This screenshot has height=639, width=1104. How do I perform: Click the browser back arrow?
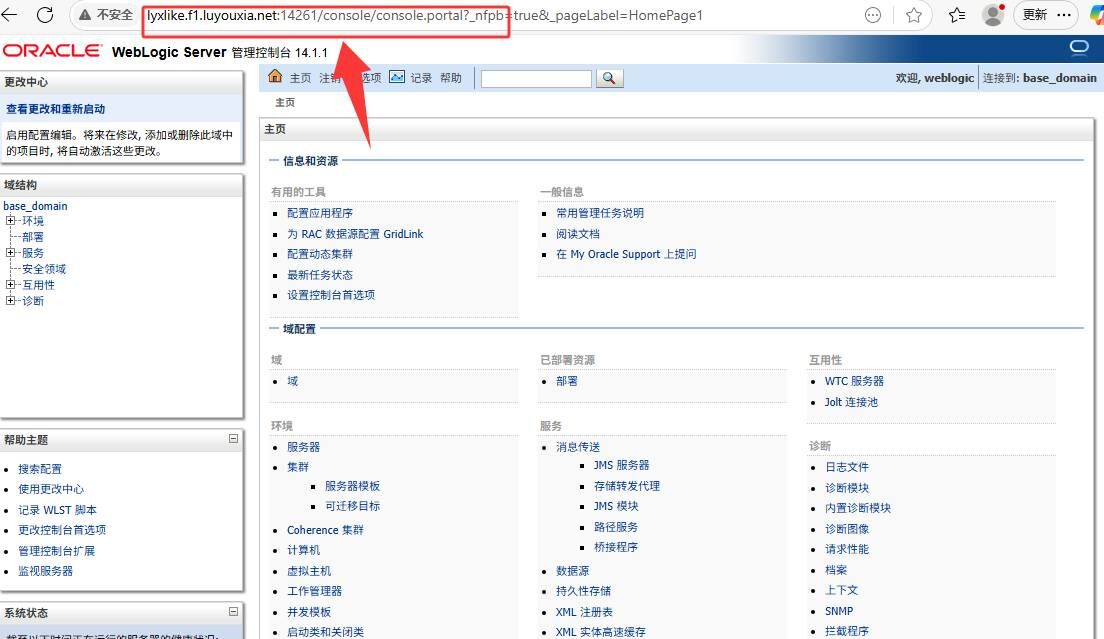coord(8,15)
